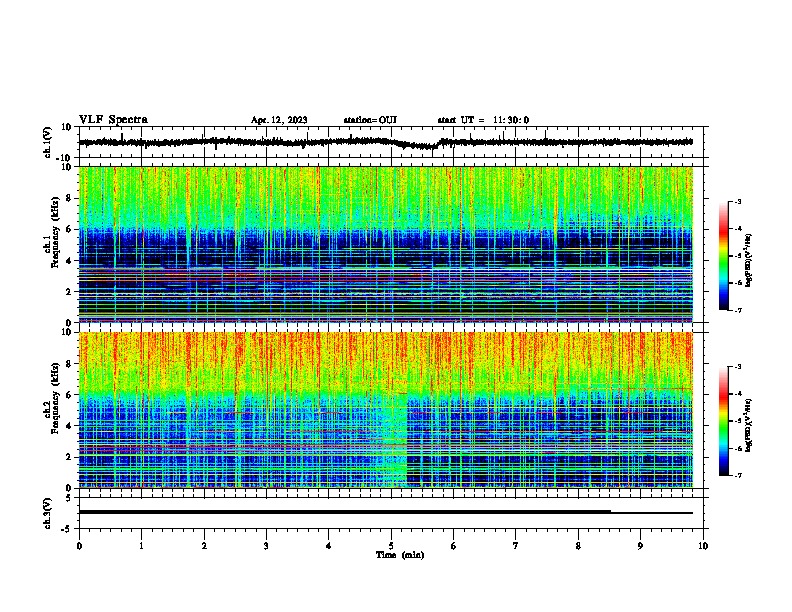Click ch.2 color scale log(PSD) unit label
This screenshot has width=792, height=612.
tap(749, 425)
